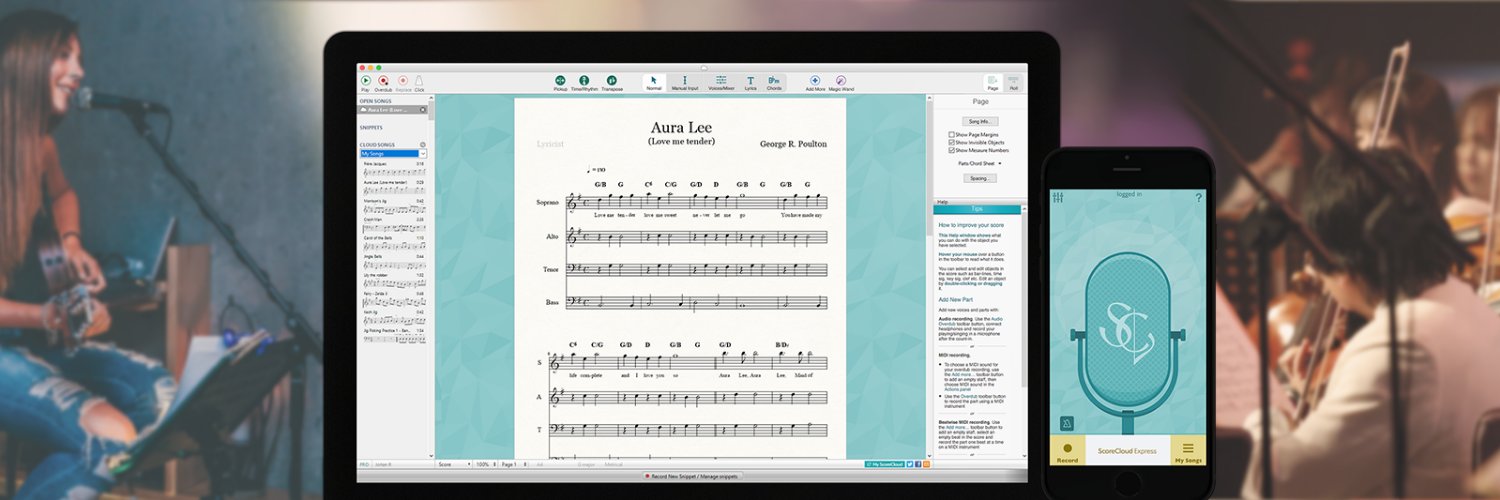Click Record New Snippet / Manage snippets
Viewport: 1500px width, 500px height.
point(692,476)
